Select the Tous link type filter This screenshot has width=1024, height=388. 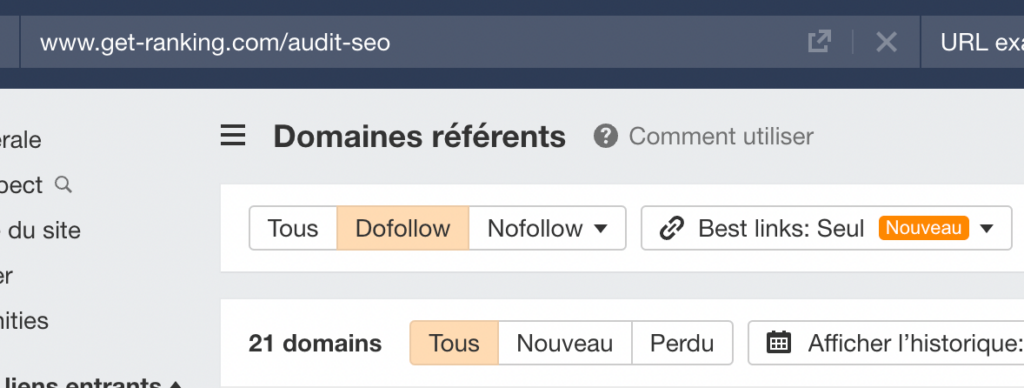point(293,228)
